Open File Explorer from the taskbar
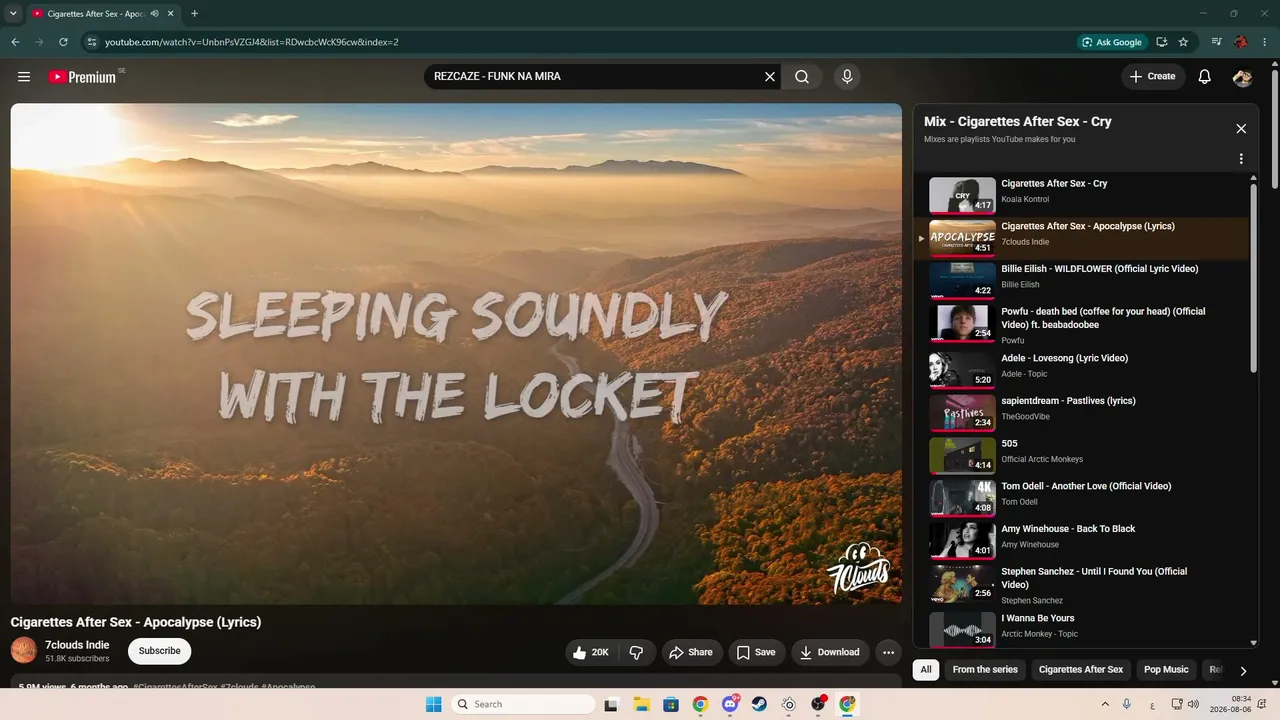Screen dimensions: 1280x720 pyautogui.click(x=641, y=704)
